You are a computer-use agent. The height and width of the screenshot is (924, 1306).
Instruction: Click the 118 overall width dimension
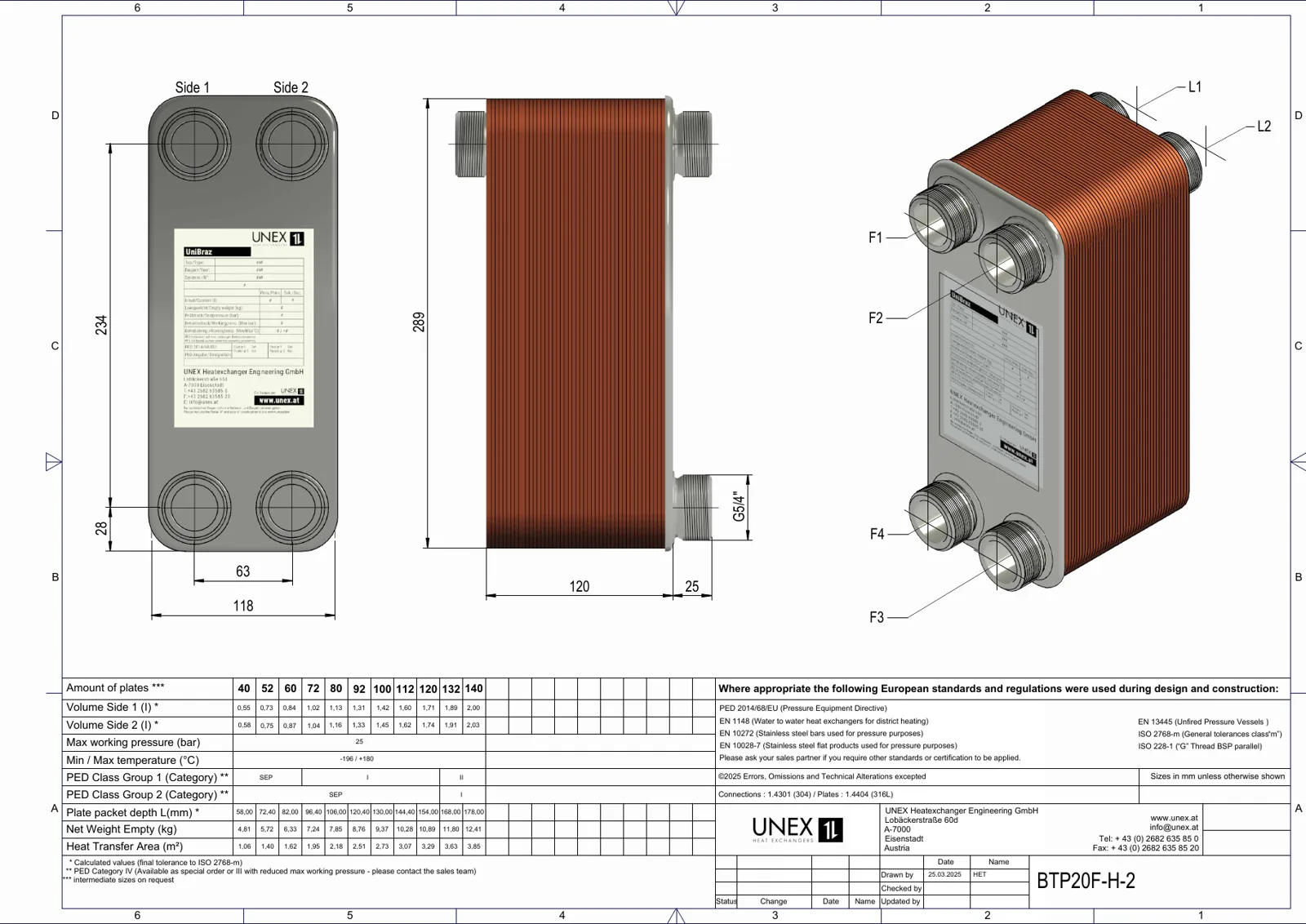243,606
